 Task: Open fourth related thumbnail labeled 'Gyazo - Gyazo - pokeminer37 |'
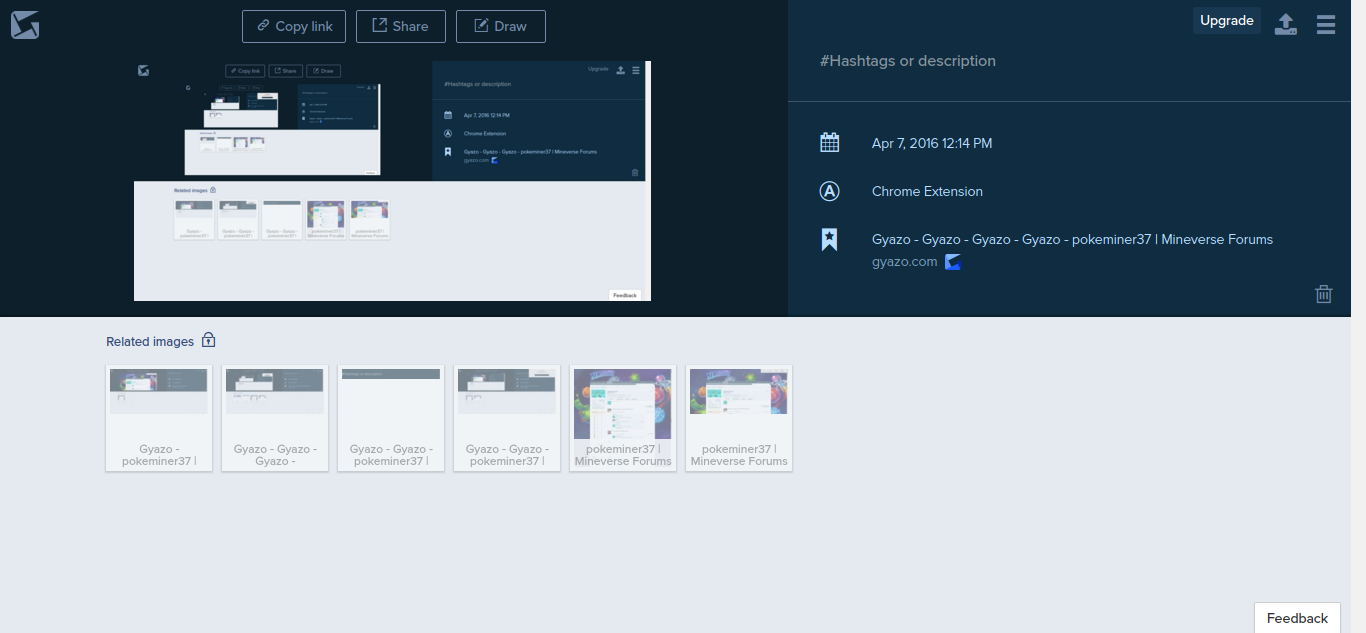tap(507, 418)
